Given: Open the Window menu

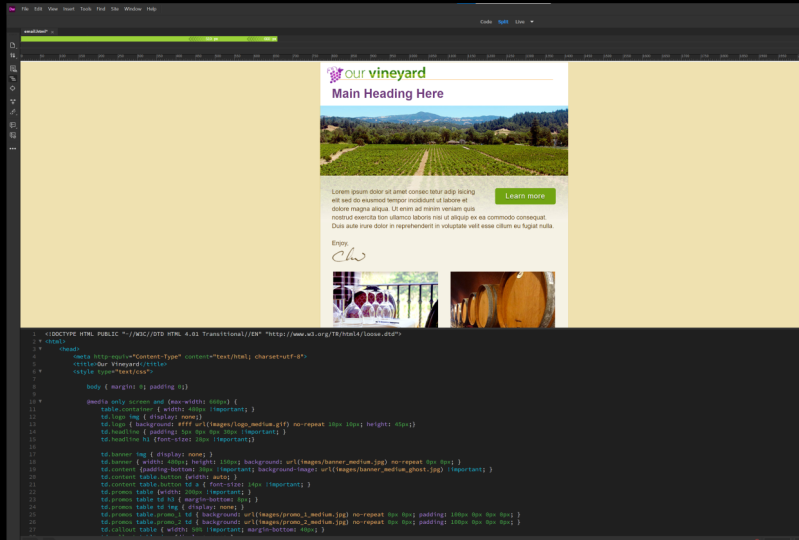Looking at the screenshot, I should coord(132,9).
